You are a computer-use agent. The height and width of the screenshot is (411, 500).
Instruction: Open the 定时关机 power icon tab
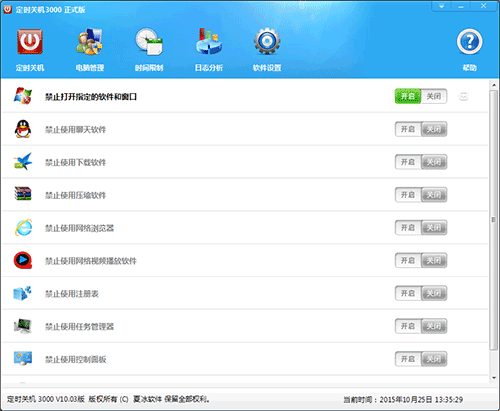[x=30, y=42]
